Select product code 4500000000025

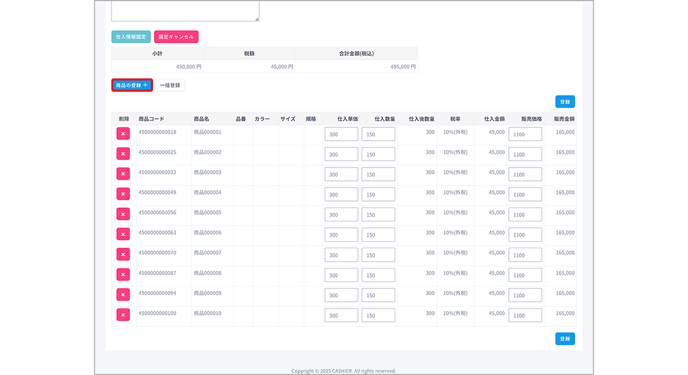pos(157,152)
